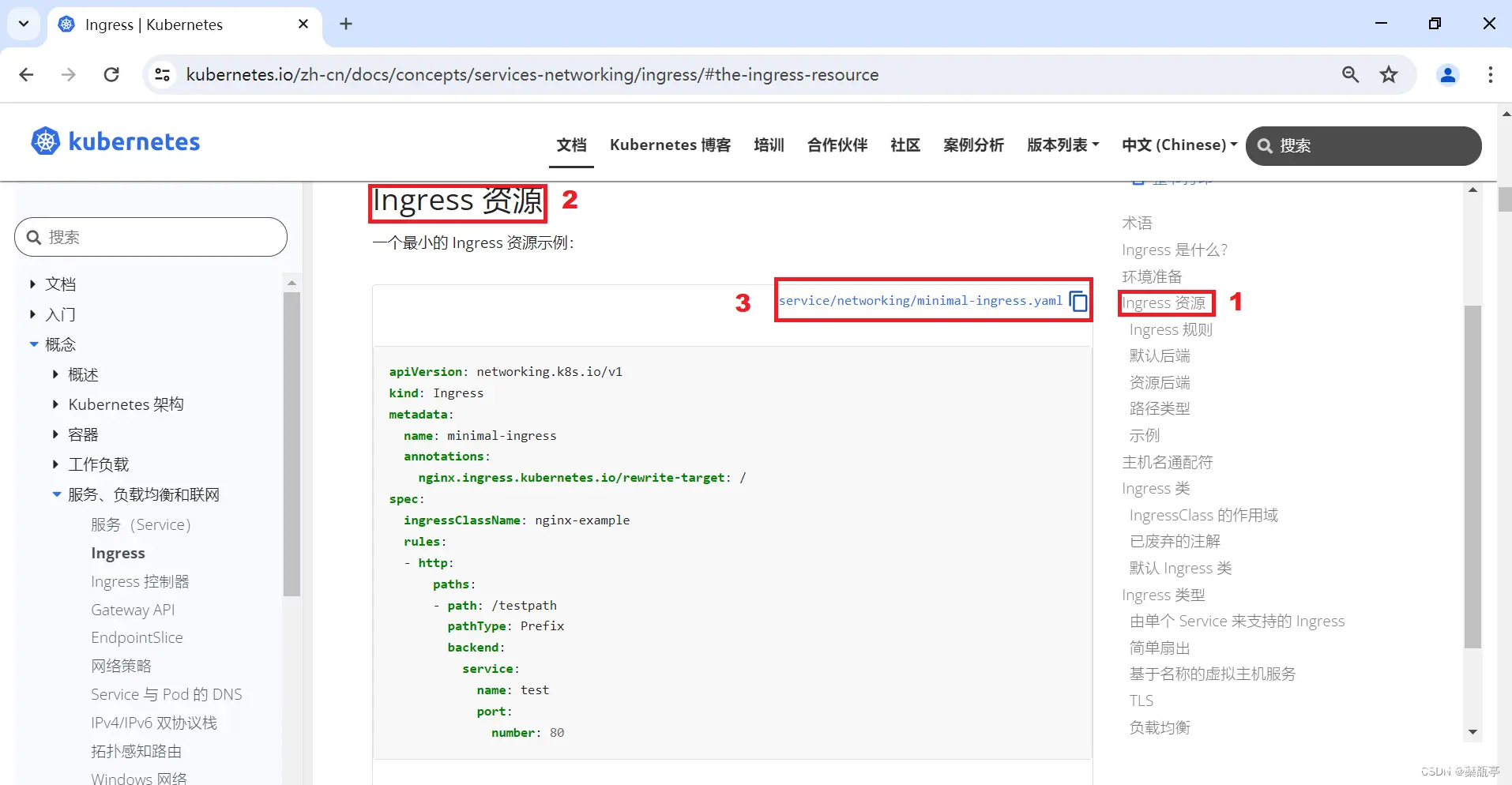Jump to 负载均衡 section
1512x785 pixels.
(x=1160, y=727)
